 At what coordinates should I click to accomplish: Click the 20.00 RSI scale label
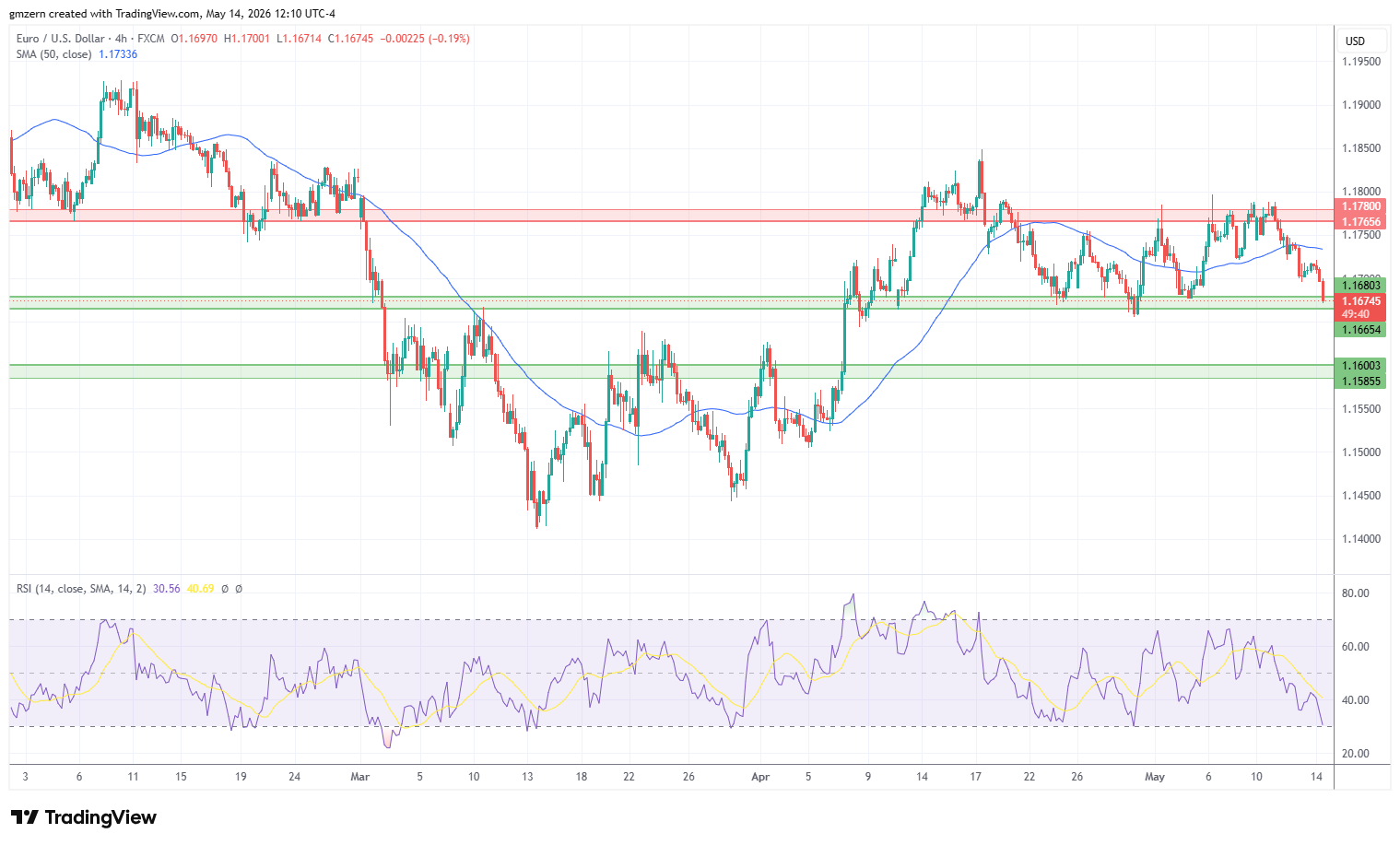coord(1356,754)
